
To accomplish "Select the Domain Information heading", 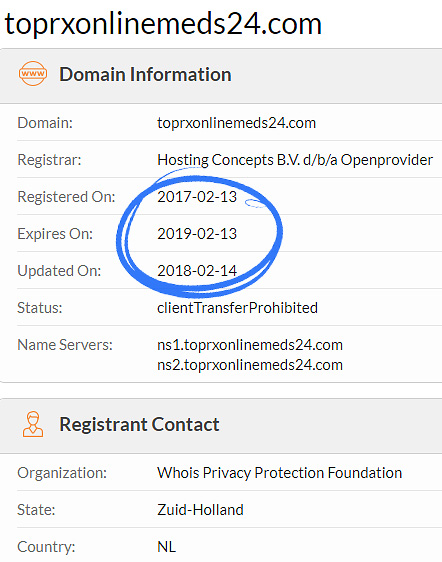I will coord(145,74).
